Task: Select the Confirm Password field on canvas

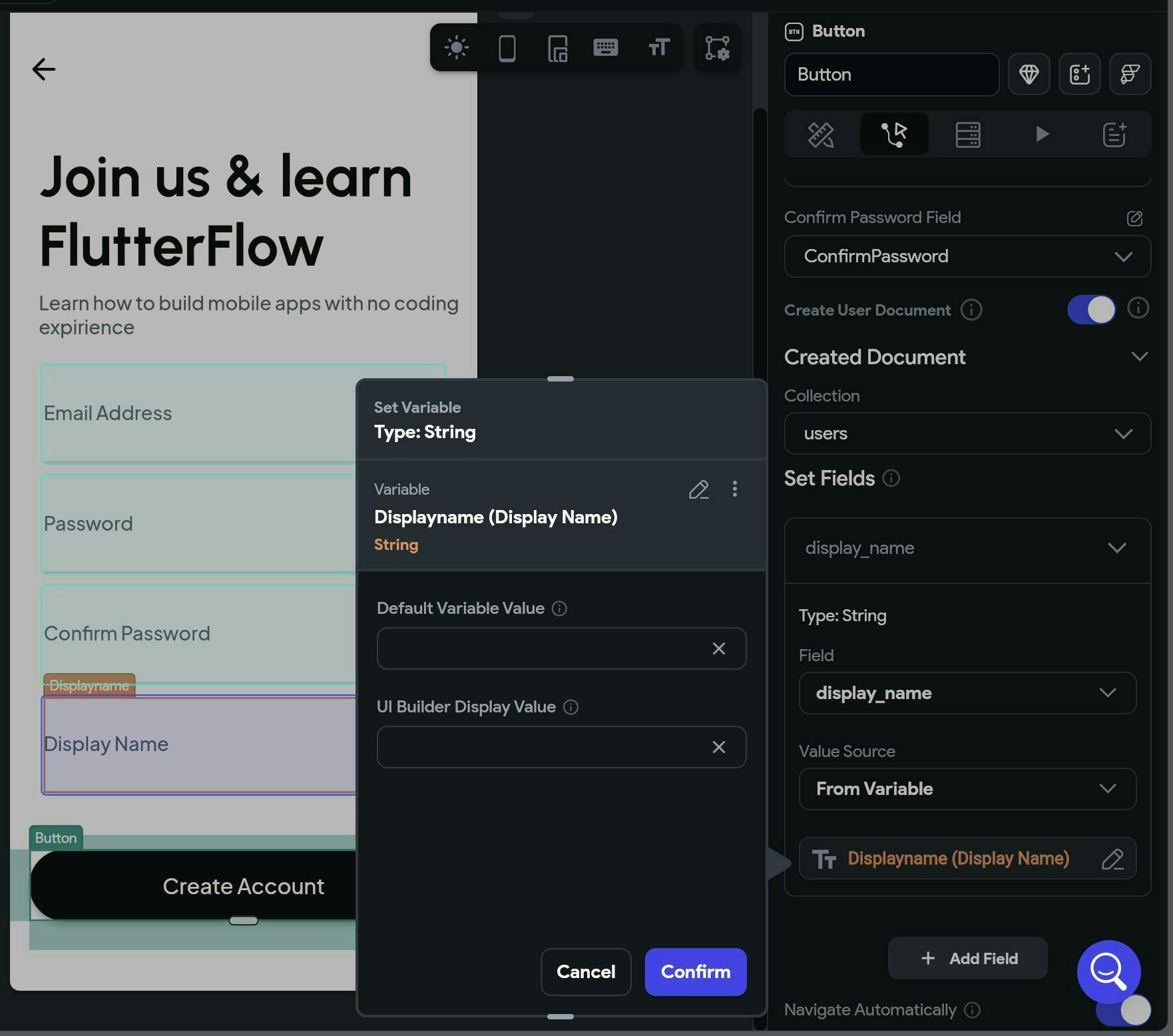Action: [198, 634]
